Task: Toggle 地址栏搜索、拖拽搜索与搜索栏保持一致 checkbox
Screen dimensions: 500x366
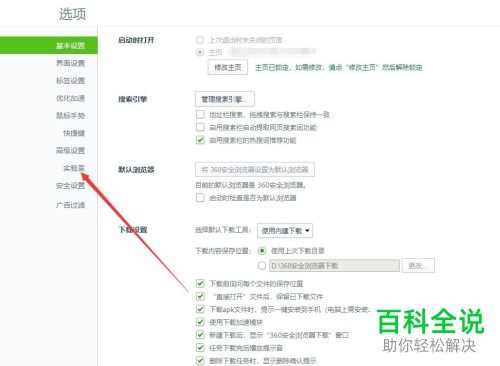Action: tap(200, 115)
